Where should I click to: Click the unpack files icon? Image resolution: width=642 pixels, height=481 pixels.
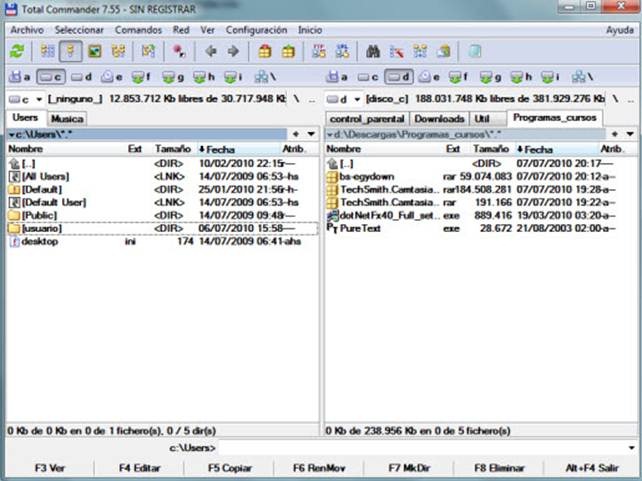pyautogui.click(x=288, y=51)
